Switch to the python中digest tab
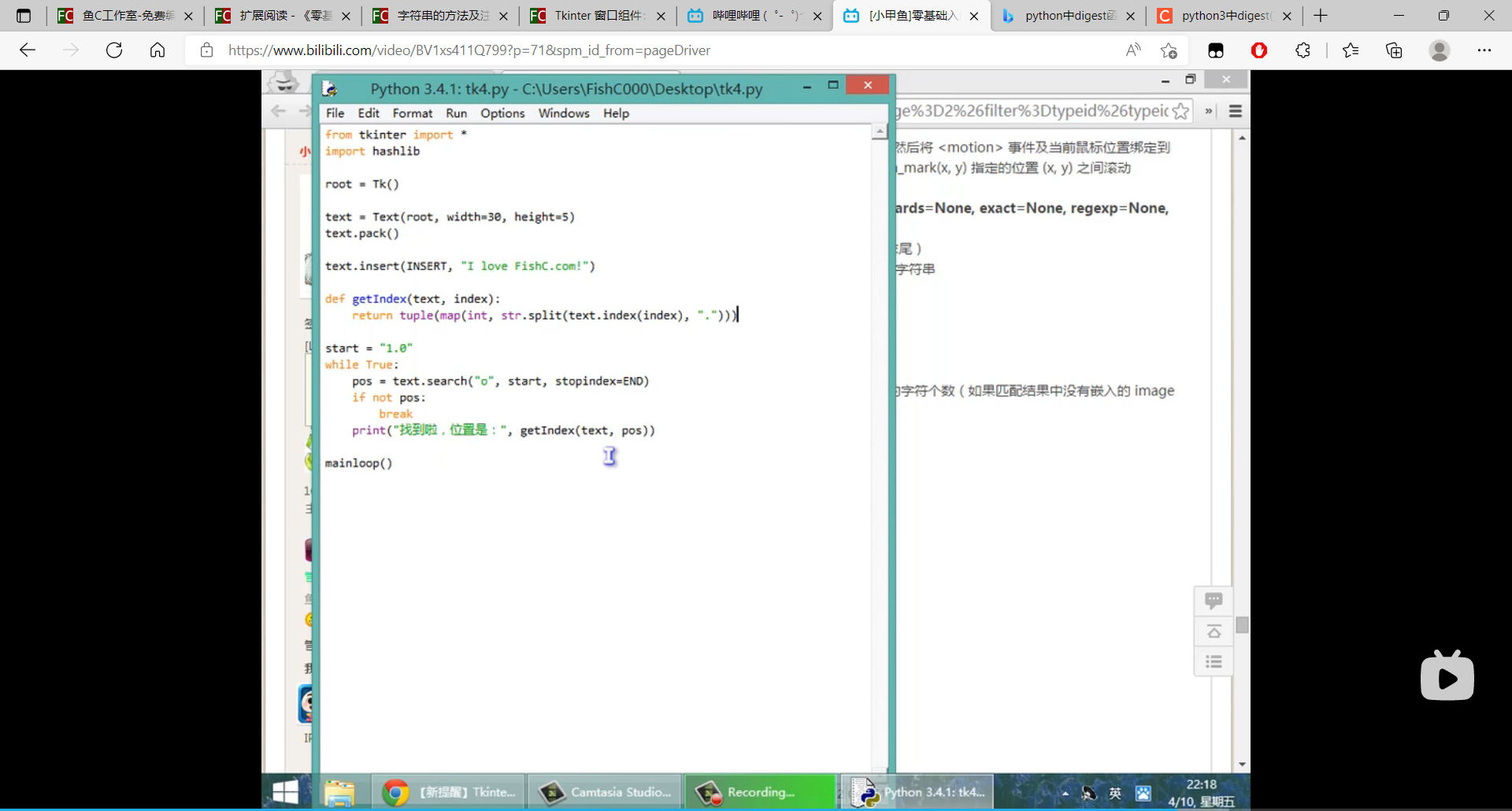Image resolution: width=1512 pixels, height=811 pixels. tap(1067, 16)
